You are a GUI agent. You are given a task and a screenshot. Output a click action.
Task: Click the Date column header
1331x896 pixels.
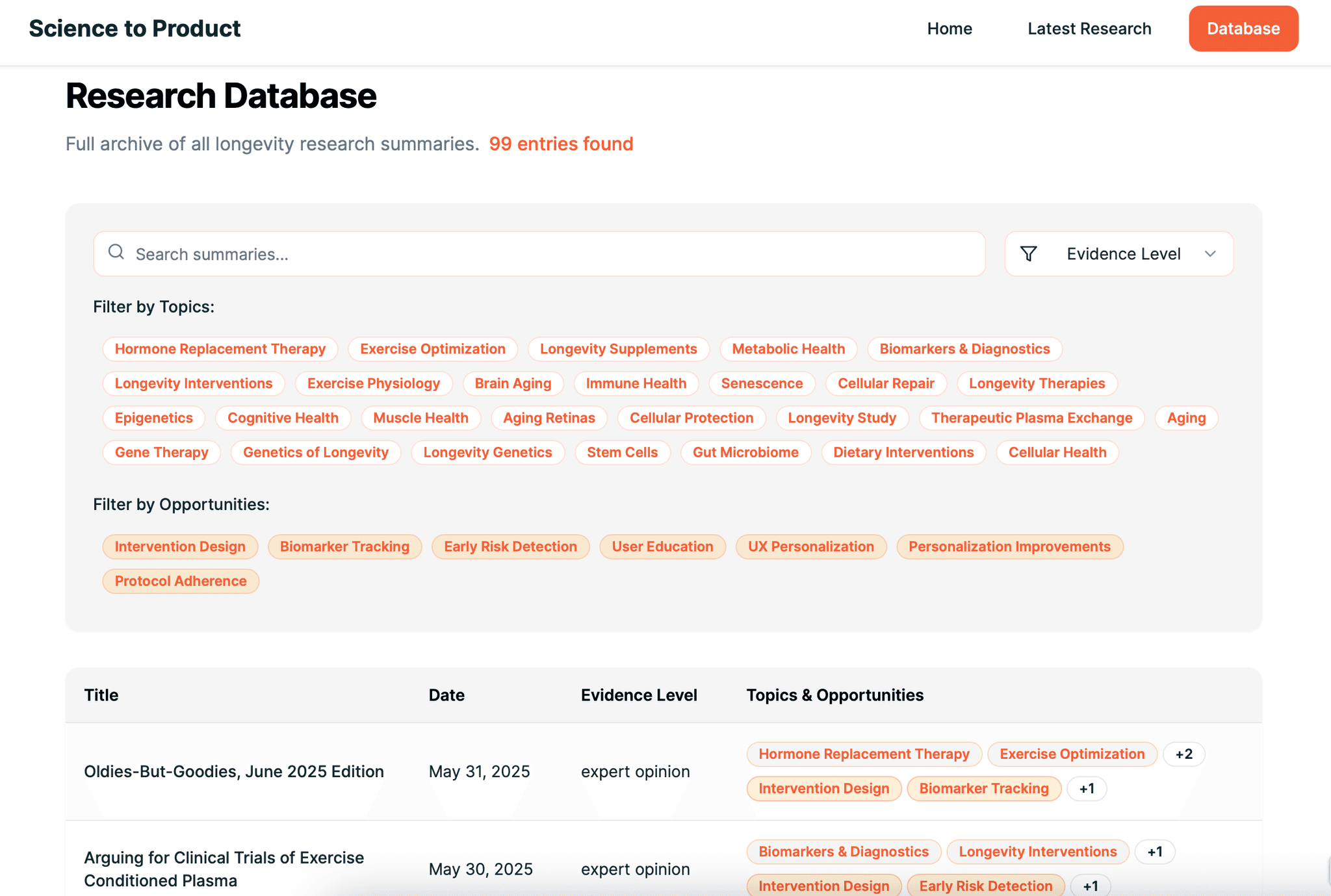446,695
